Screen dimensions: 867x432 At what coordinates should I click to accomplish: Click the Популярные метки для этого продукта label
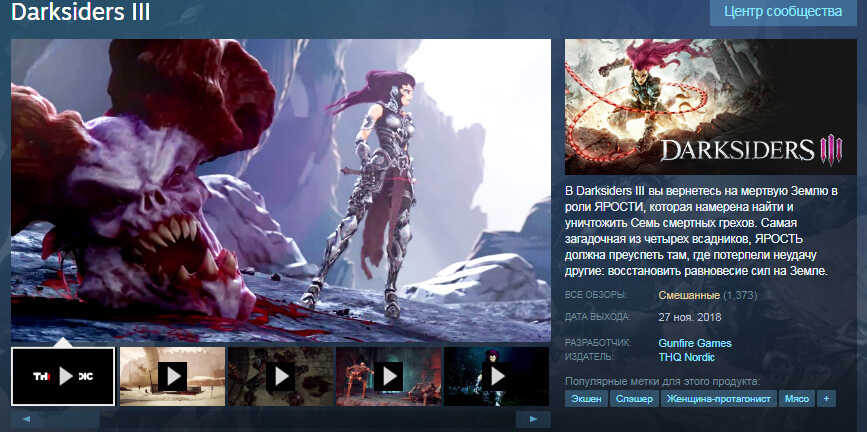pos(663,381)
